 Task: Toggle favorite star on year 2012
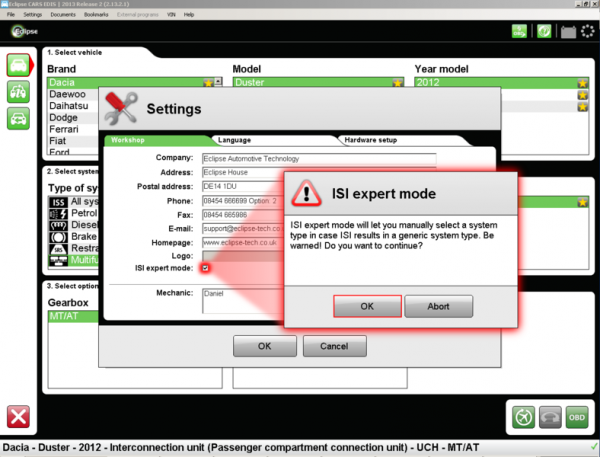(582, 83)
